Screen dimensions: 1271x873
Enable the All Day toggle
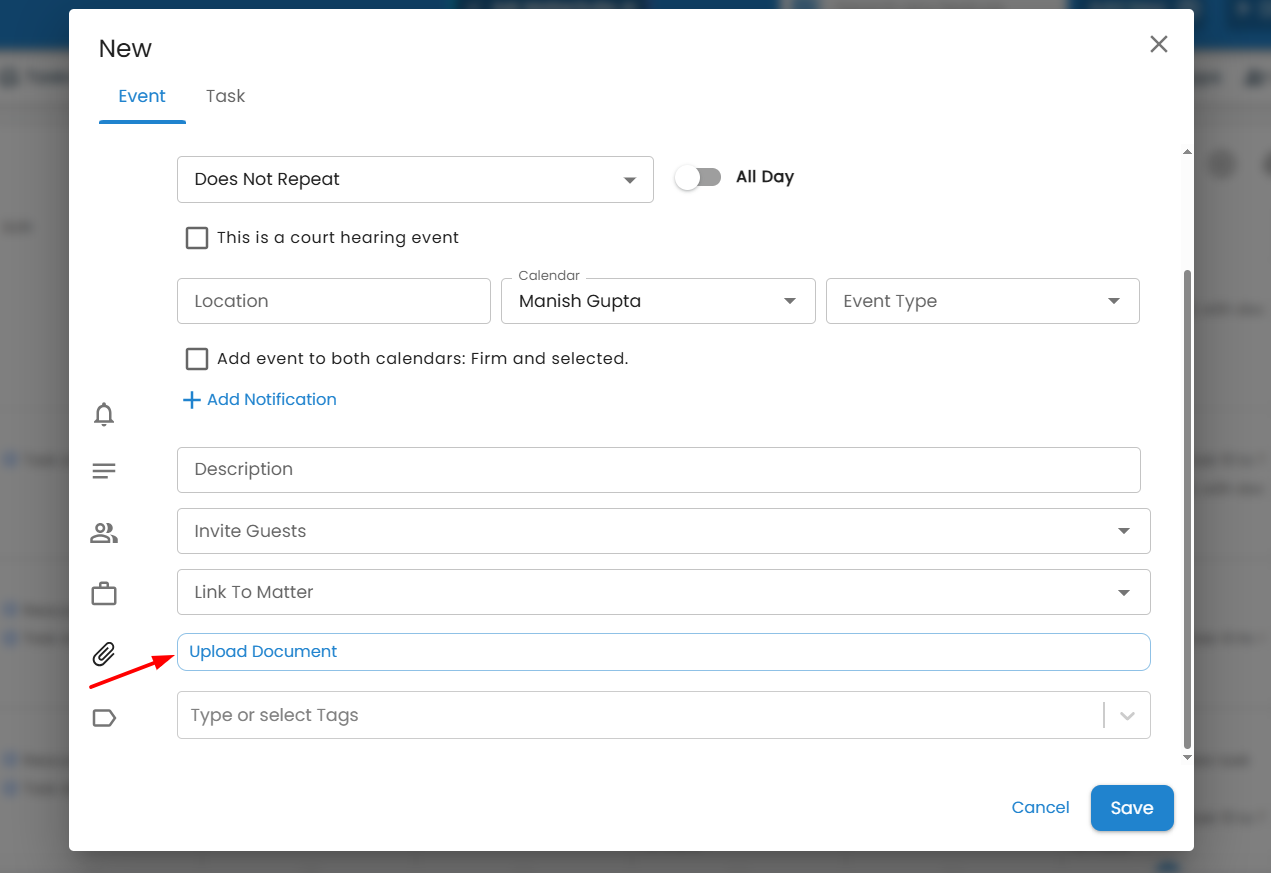coord(698,177)
